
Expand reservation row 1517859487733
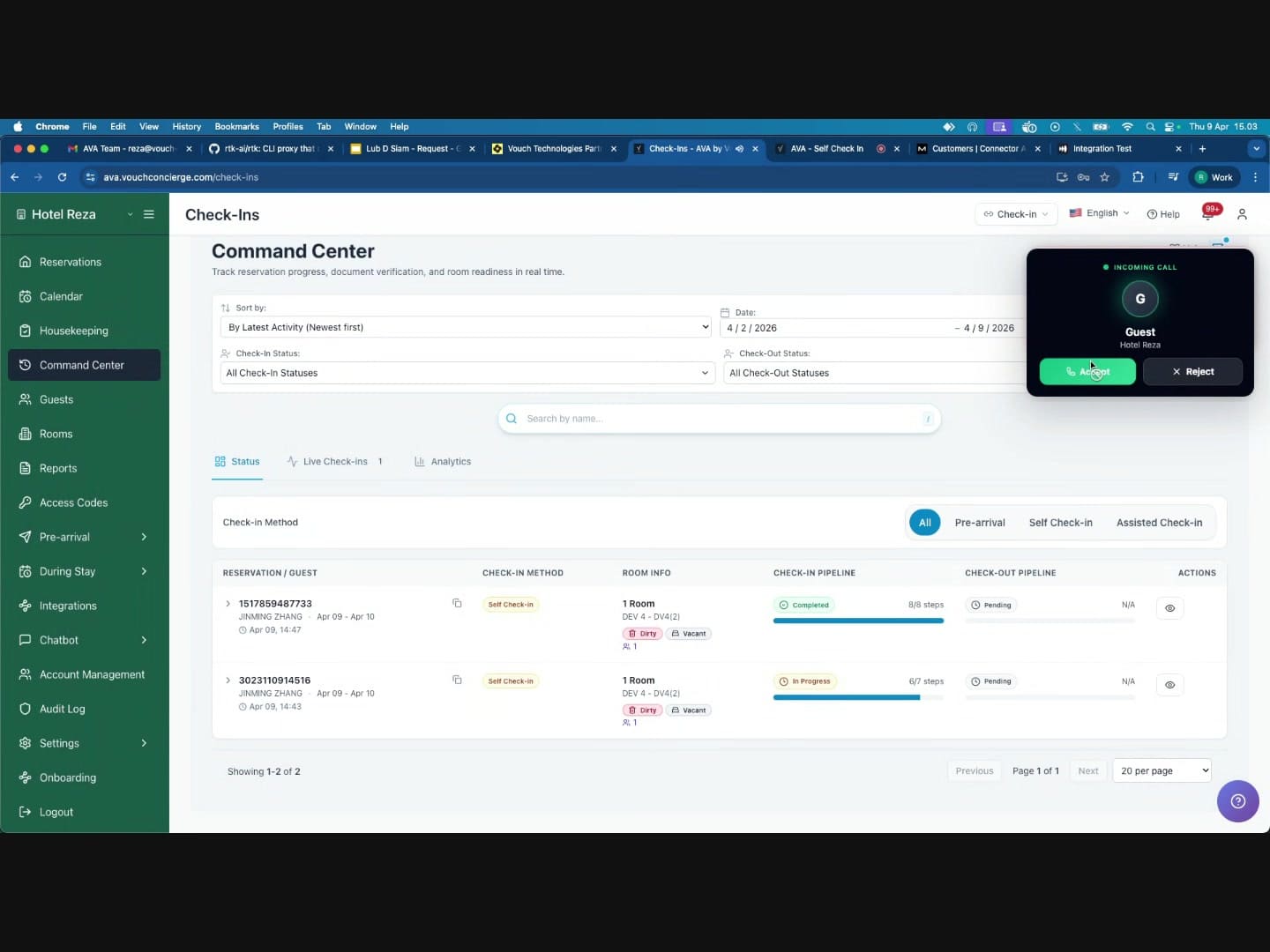click(x=228, y=604)
